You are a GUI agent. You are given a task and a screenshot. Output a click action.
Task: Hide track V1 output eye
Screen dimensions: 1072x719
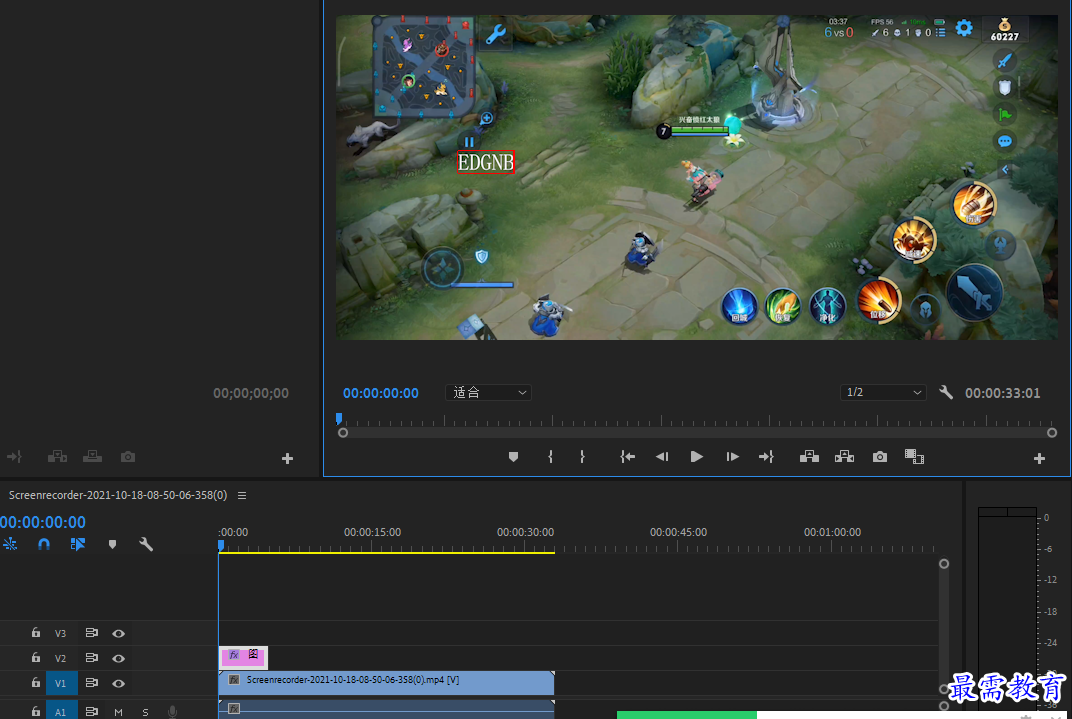(x=118, y=683)
